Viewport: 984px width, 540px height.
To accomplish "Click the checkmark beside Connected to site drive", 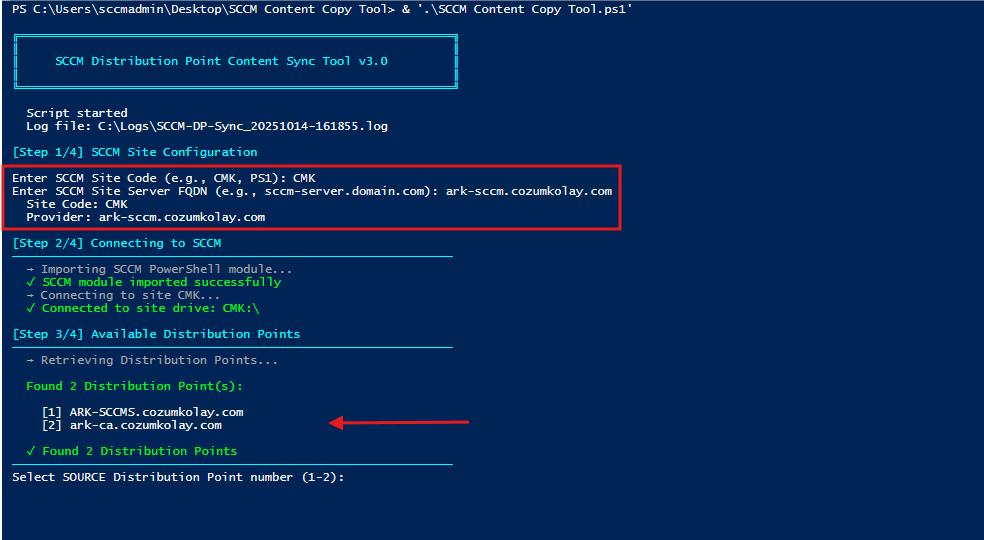I will [31, 308].
